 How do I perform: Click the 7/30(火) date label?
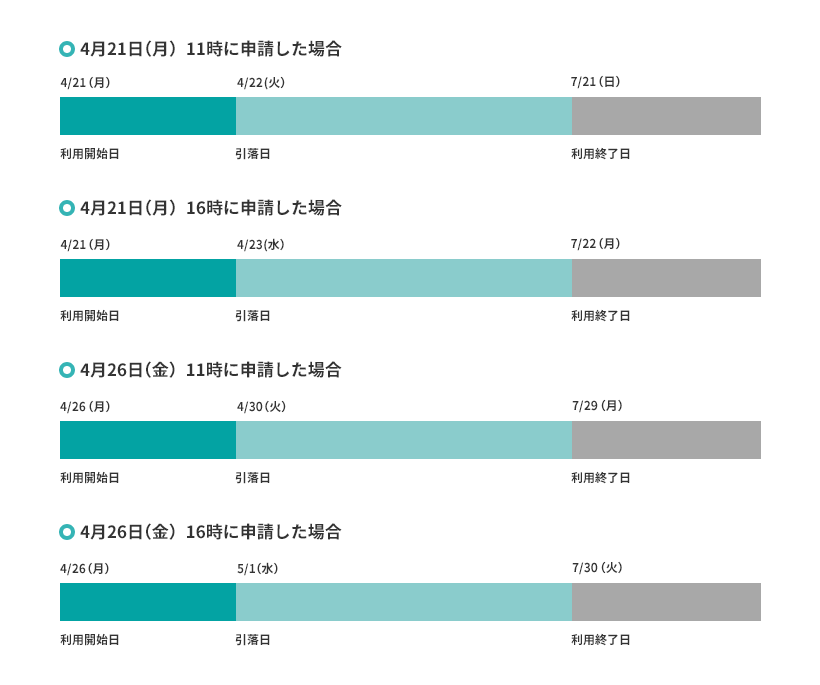click(x=597, y=568)
